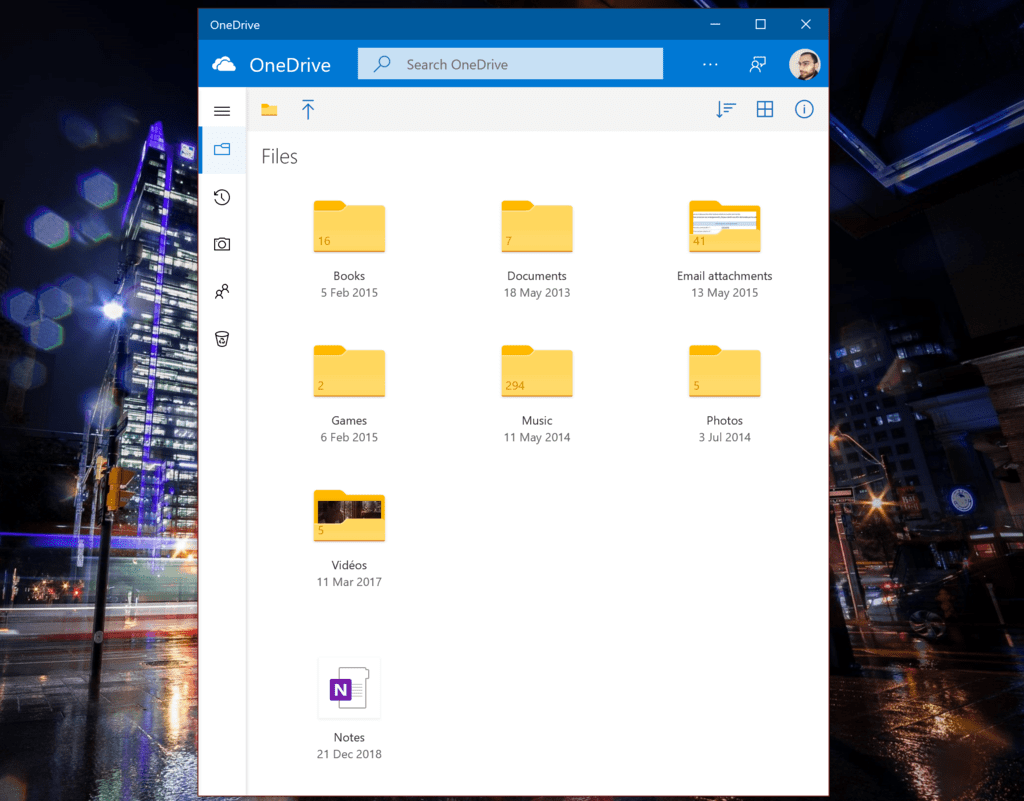Open the account profile picture
Image resolution: width=1024 pixels, height=801 pixels.
[x=805, y=65]
